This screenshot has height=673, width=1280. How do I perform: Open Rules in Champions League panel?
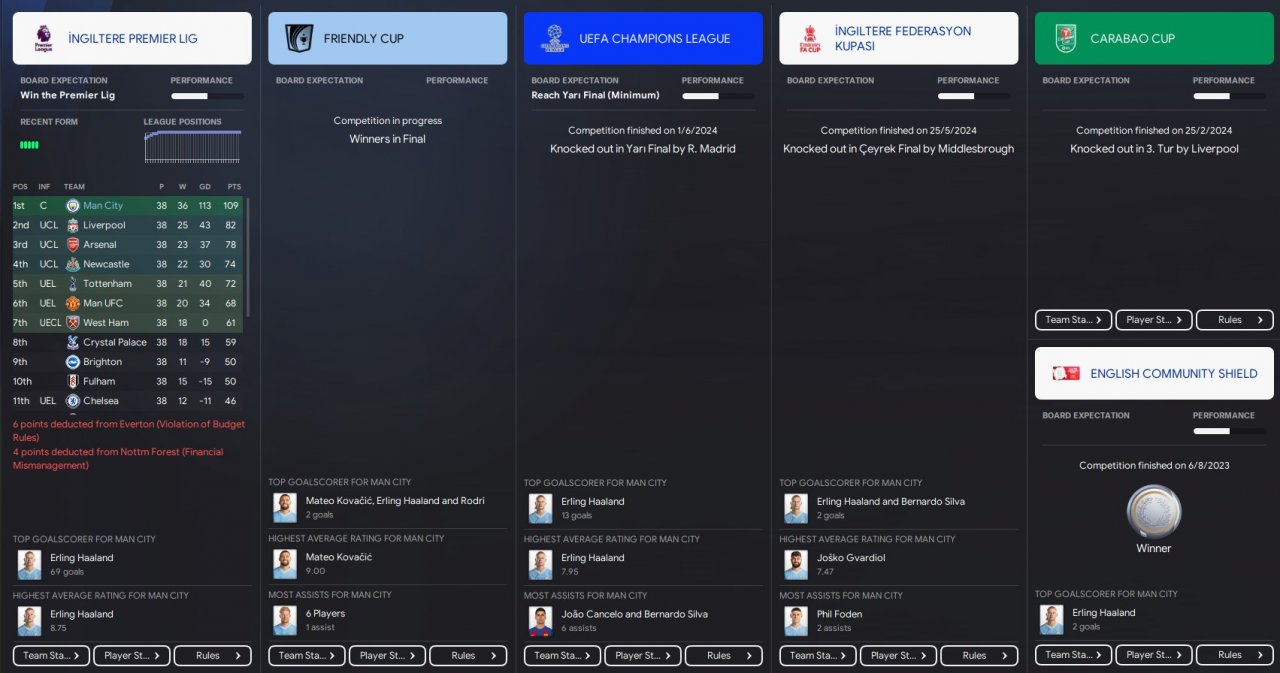coord(725,656)
